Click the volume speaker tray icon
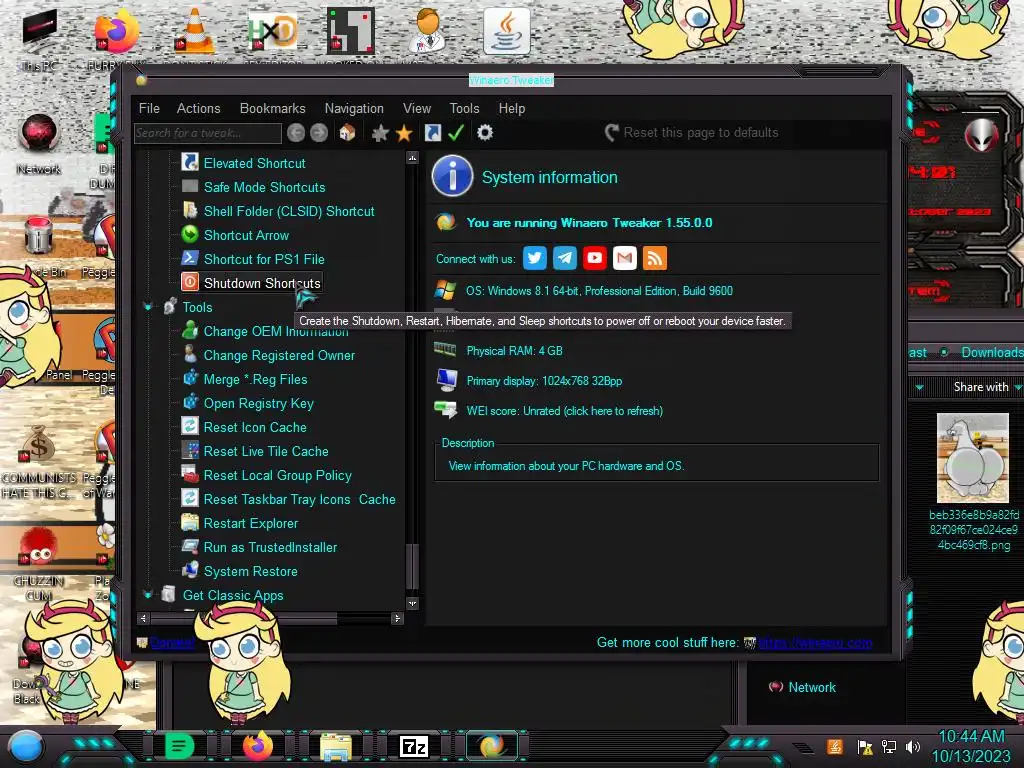 pyautogui.click(x=913, y=746)
